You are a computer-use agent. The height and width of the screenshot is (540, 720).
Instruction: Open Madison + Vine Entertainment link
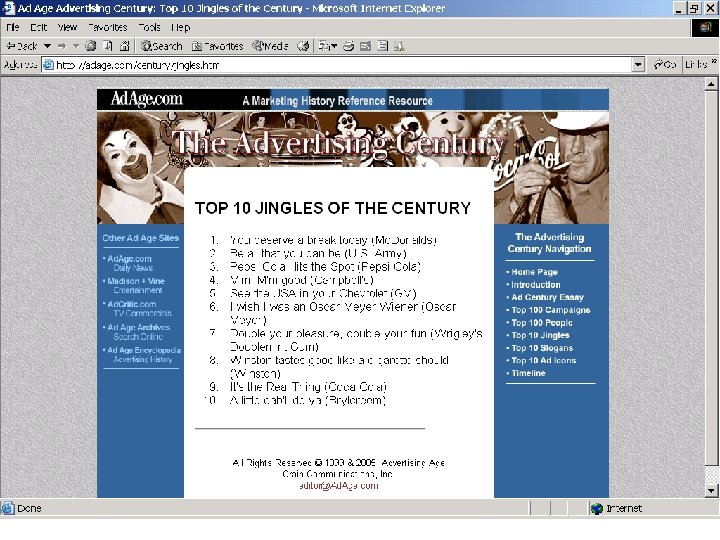[135, 286]
